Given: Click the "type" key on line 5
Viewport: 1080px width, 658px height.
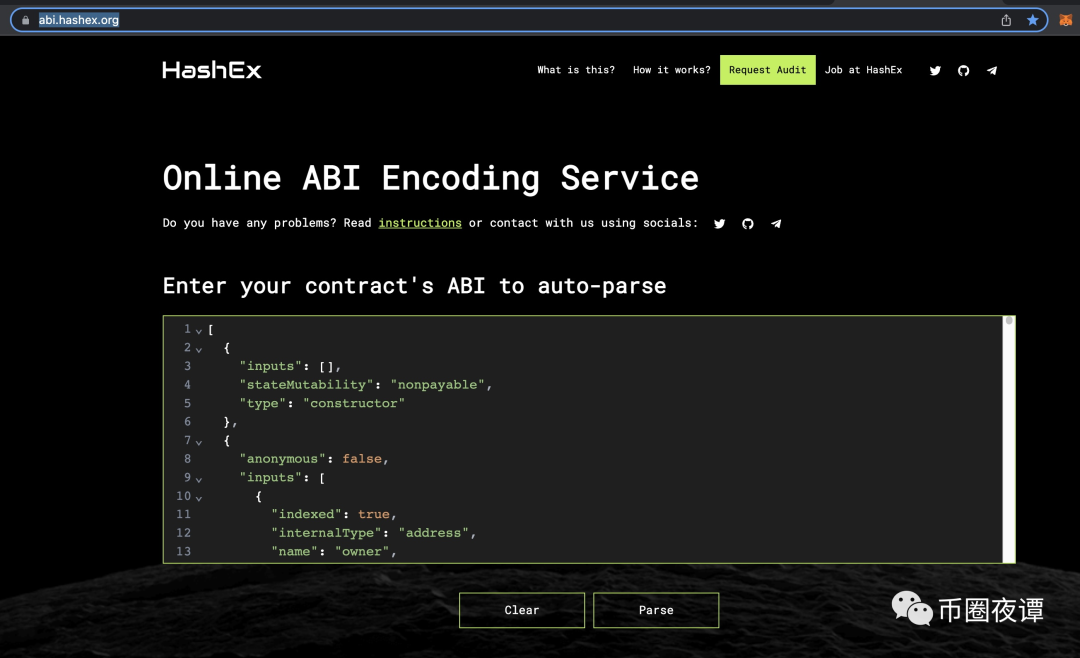Looking at the screenshot, I should pyautogui.click(x=262, y=403).
